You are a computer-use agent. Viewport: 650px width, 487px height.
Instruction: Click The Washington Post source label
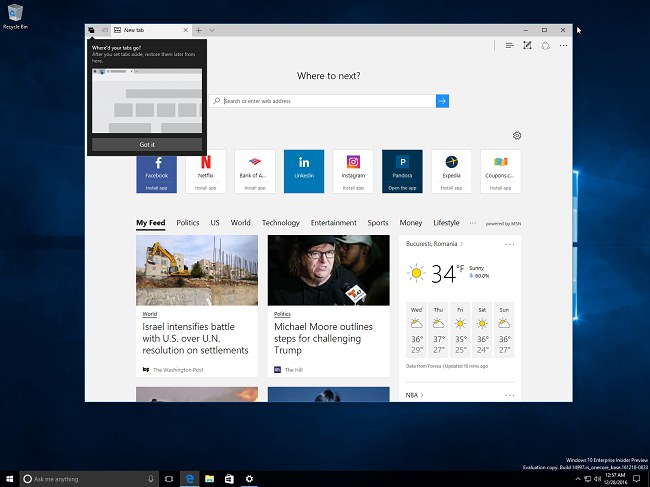tap(178, 370)
